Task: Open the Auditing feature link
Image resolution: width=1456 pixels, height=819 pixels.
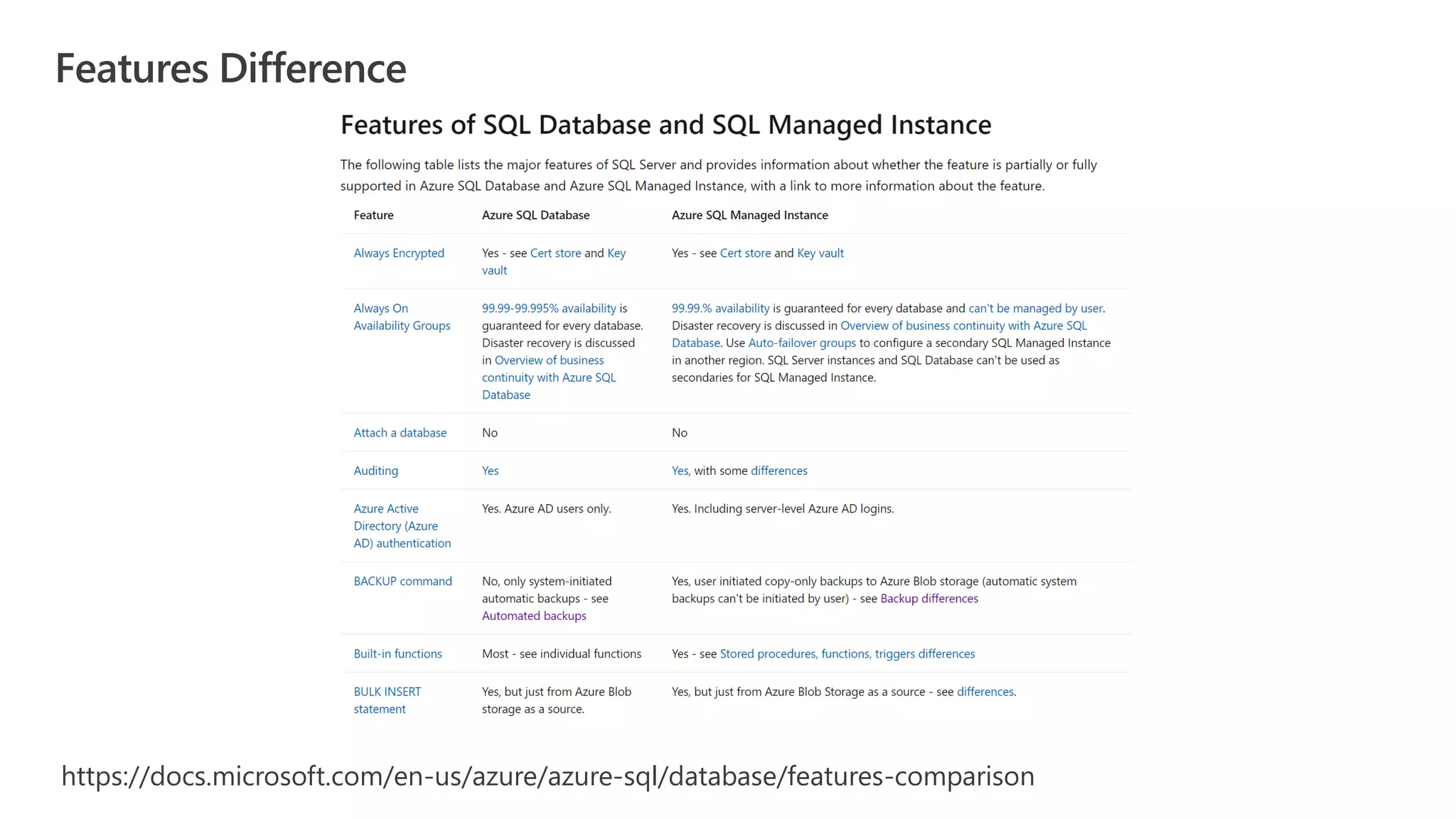Action: [x=375, y=471]
